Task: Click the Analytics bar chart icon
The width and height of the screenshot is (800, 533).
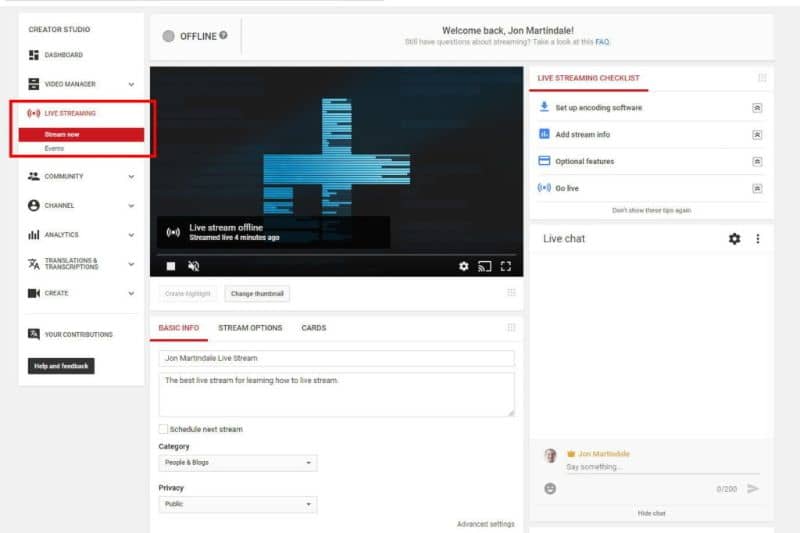Action: click(34, 235)
